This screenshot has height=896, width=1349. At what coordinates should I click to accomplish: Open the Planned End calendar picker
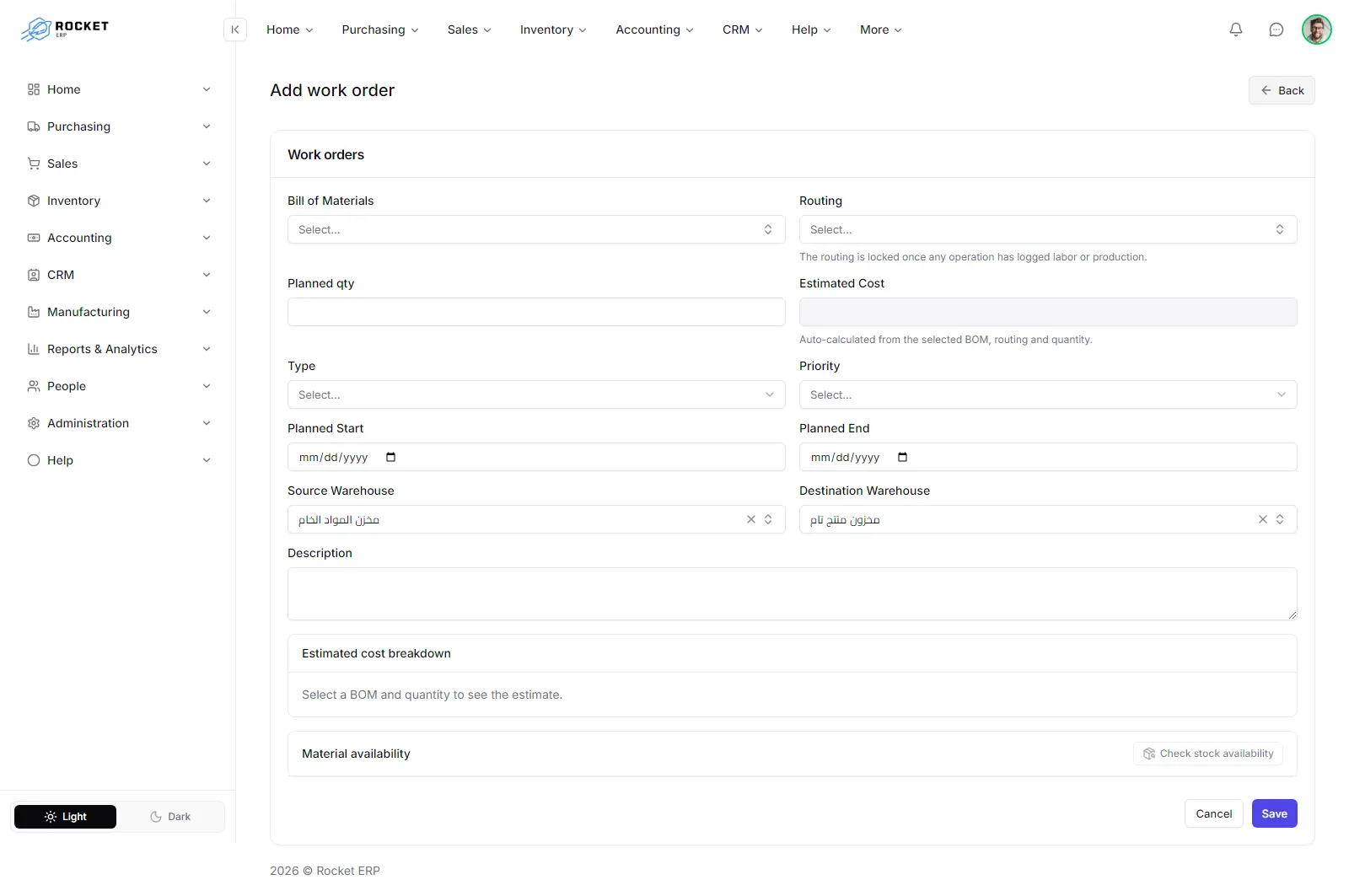[x=902, y=457]
